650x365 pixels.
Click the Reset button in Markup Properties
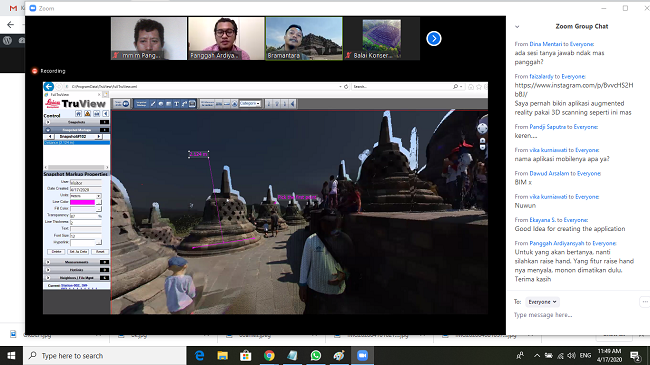pos(100,252)
